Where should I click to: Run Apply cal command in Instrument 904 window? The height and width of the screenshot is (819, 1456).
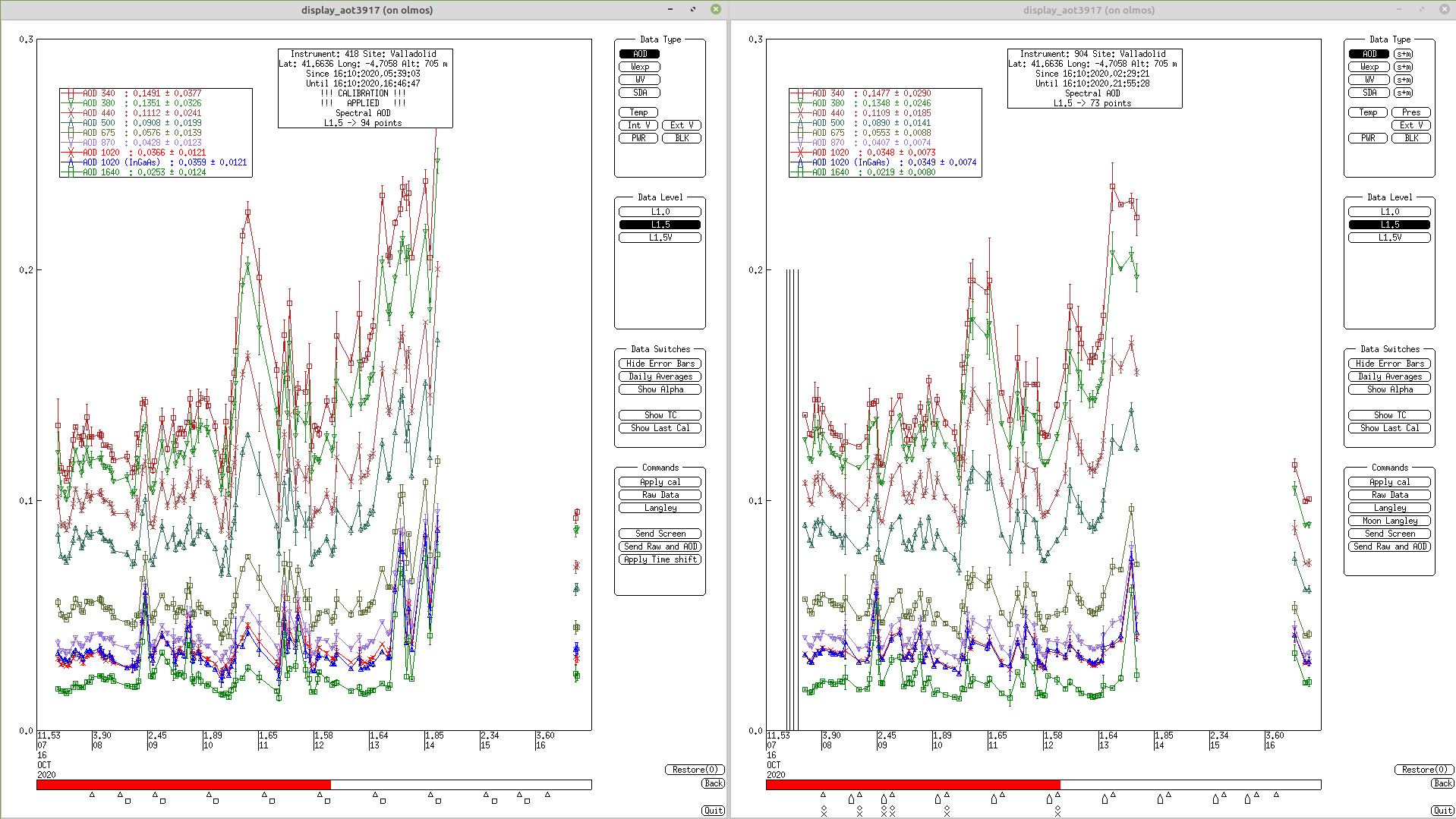click(x=1389, y=482)
